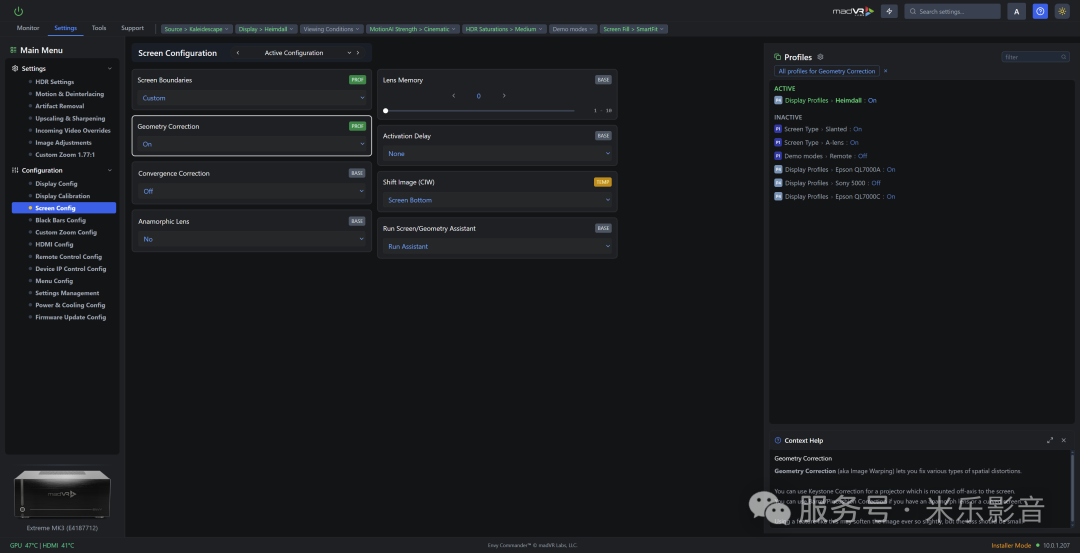1080x553 pixels.
Task: Open the Geometry Correction dropdown
Action: point(252,144)
